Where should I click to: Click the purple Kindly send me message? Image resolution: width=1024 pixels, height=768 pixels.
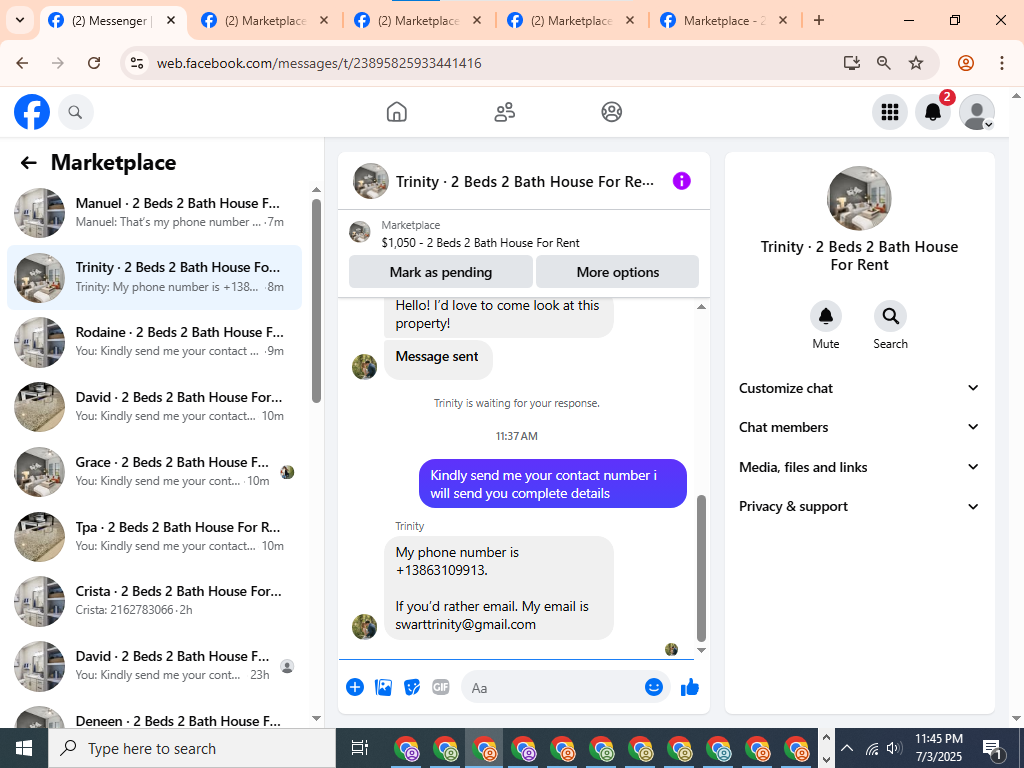tap(552, 484)
